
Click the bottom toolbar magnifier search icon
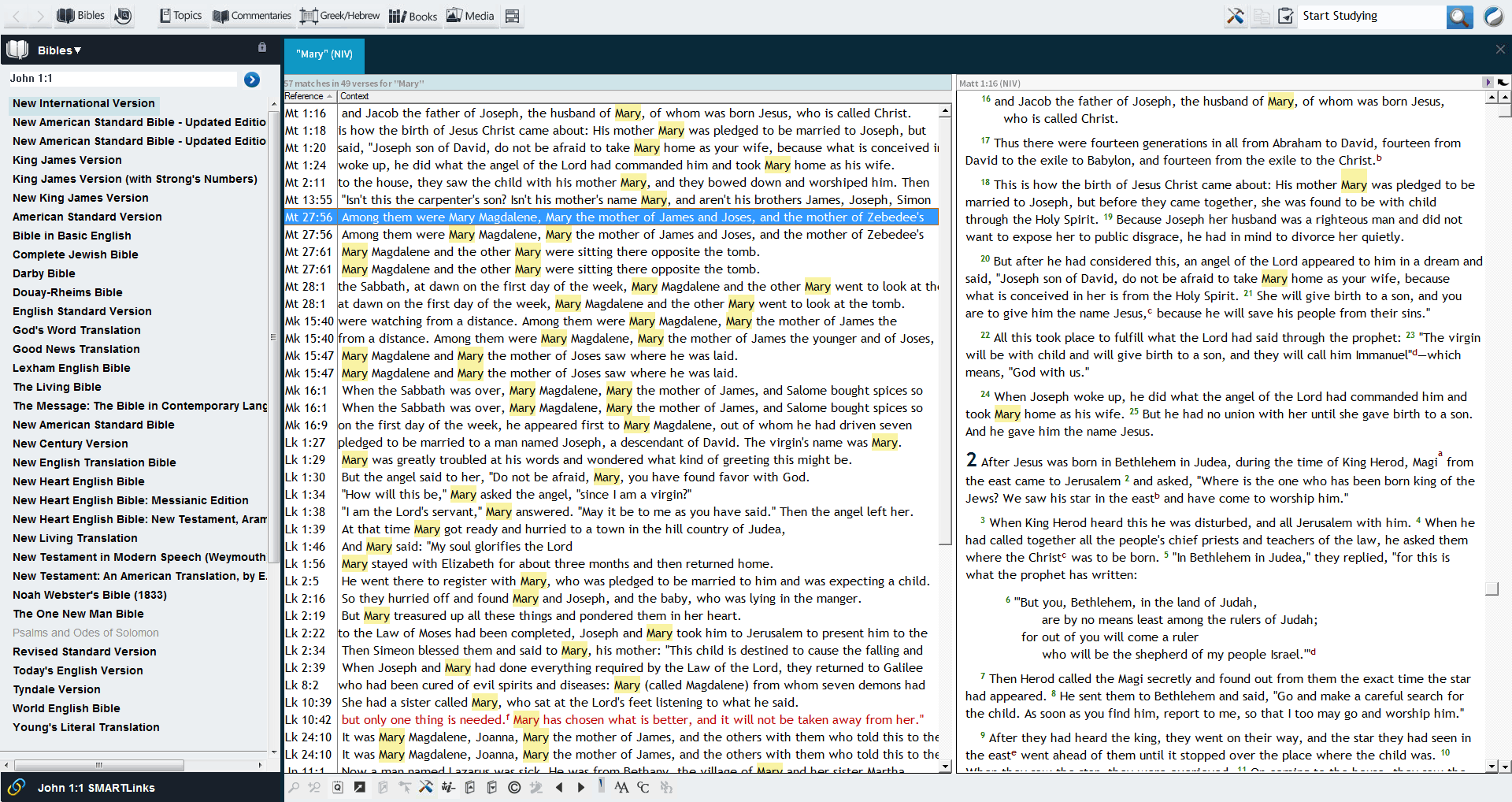(294, 787)
